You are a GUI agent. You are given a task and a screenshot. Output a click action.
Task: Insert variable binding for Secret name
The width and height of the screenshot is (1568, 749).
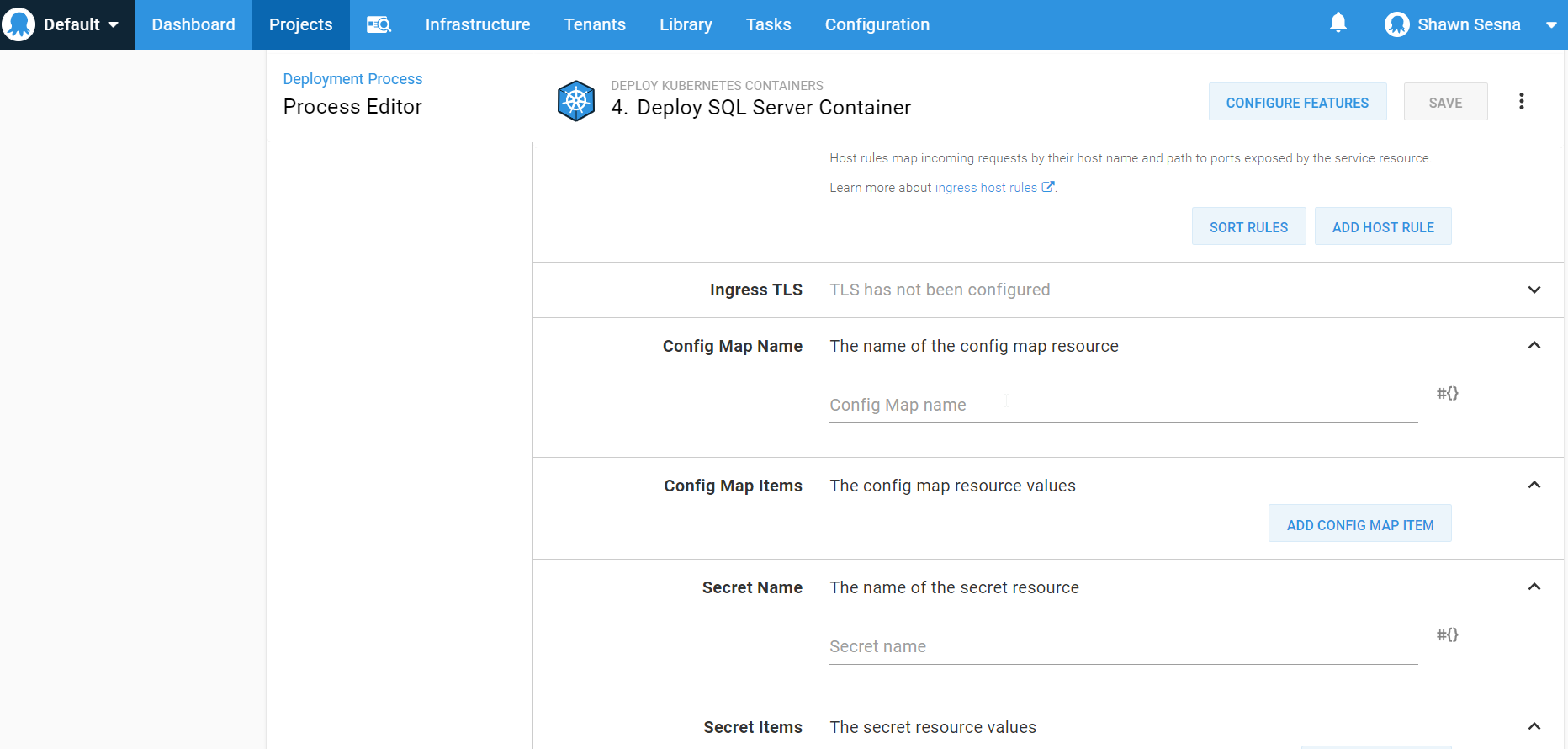pyautogui.click(x=1447, y=635)
